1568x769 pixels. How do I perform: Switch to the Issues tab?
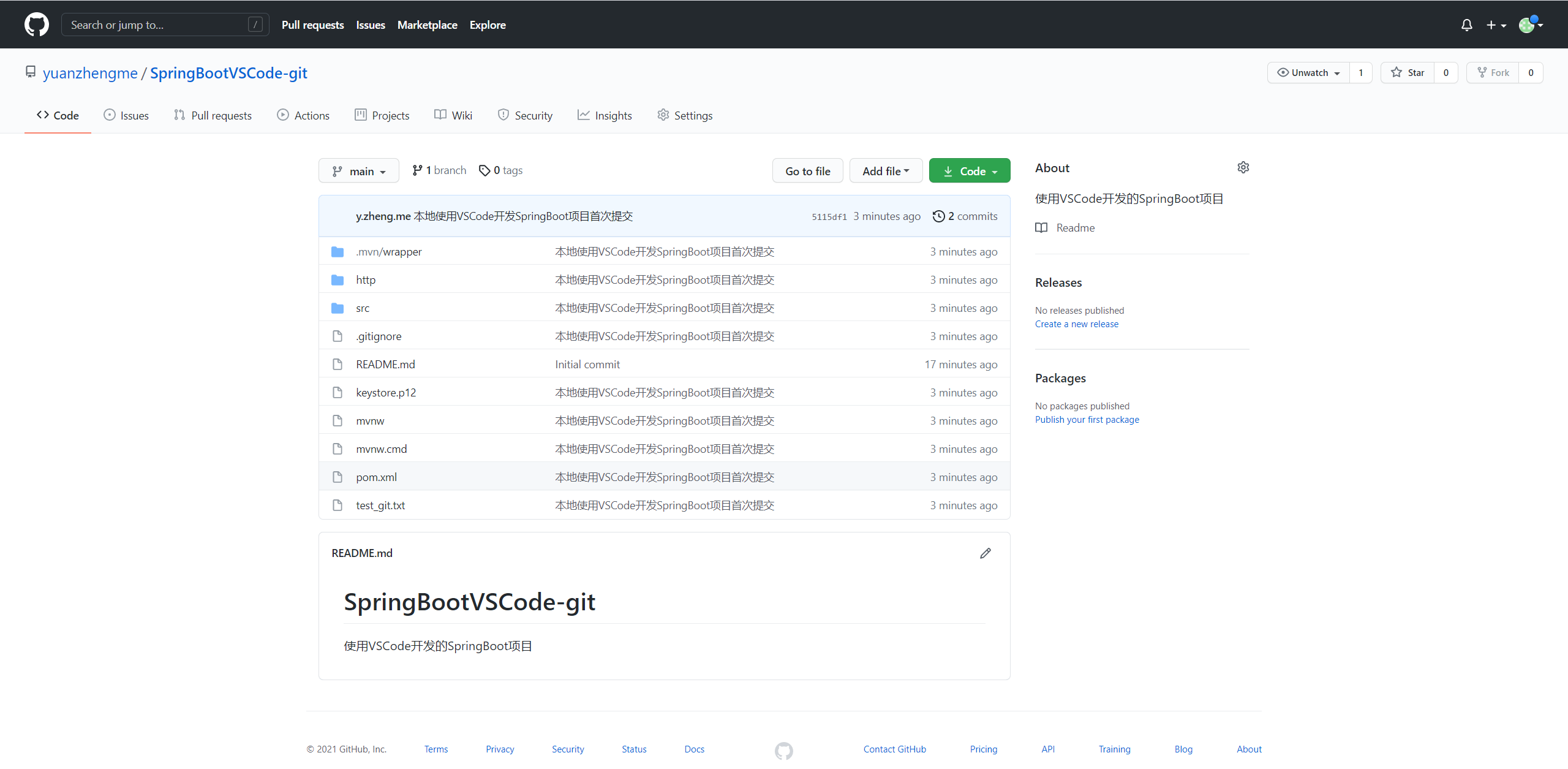click(x=126, y=115)
